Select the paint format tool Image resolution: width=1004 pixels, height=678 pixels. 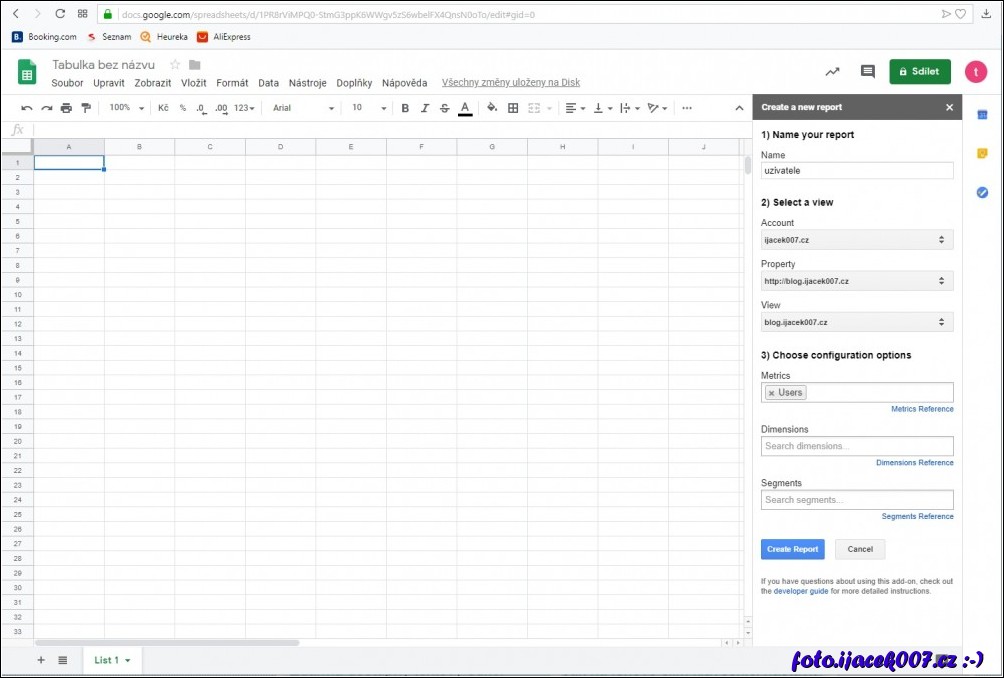(x=85, y=108)
